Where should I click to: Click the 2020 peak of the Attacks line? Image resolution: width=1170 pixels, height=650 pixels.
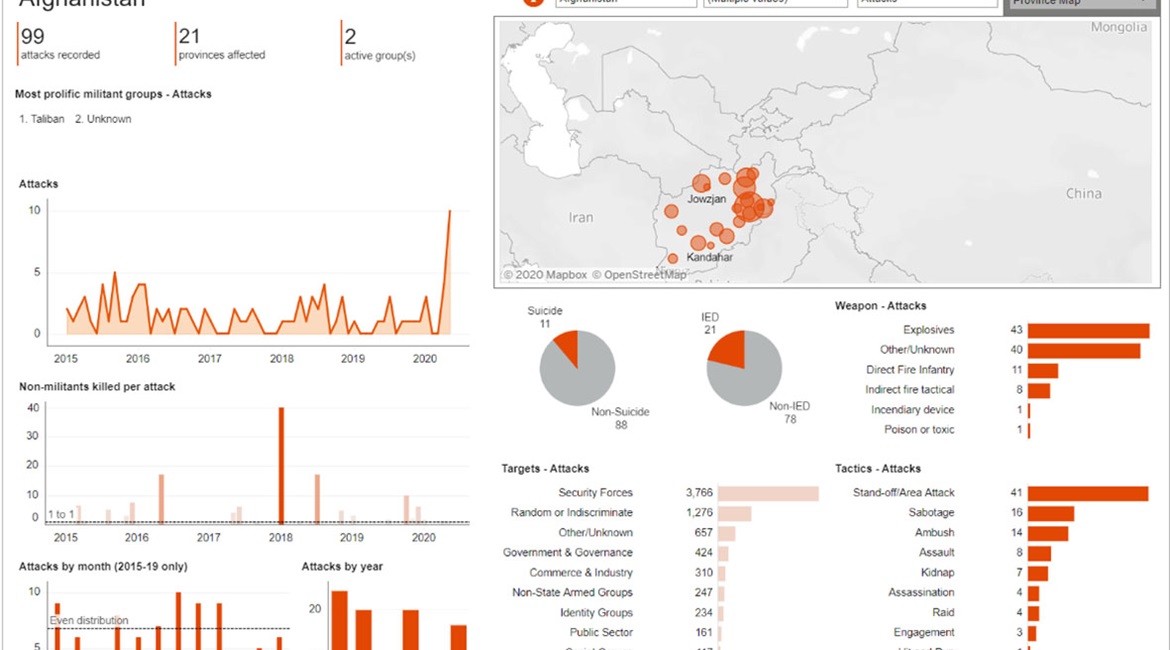click(449, 211)
